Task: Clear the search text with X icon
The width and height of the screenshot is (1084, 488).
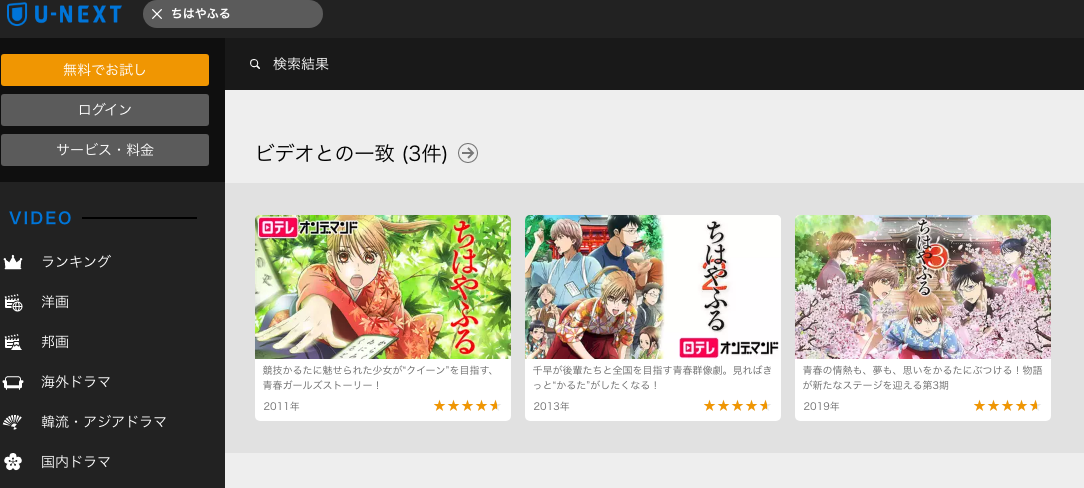Action: (x=157, y=14)
